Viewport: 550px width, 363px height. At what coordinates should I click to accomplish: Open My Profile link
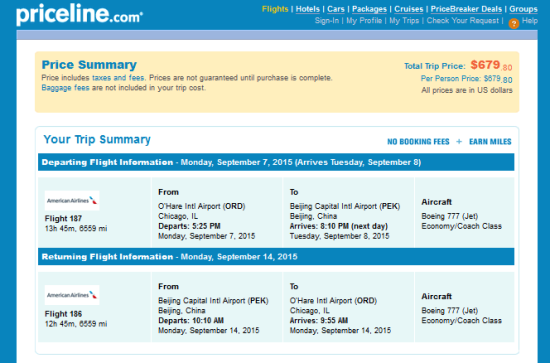coord(364,21)
